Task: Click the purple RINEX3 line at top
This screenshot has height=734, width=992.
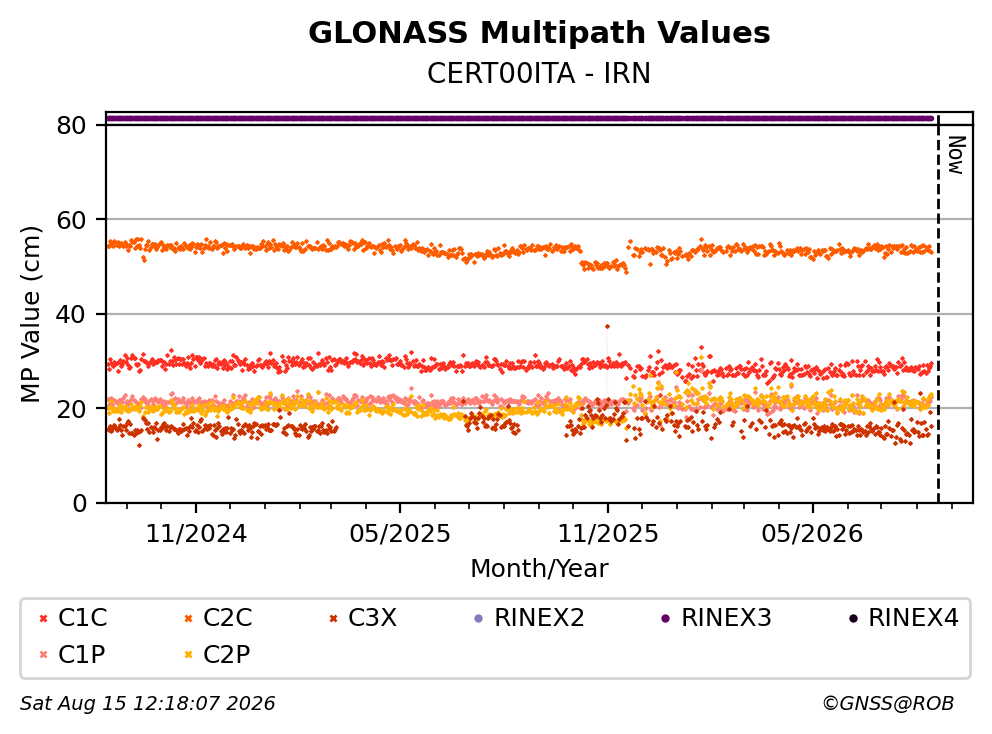Action: 520,118
